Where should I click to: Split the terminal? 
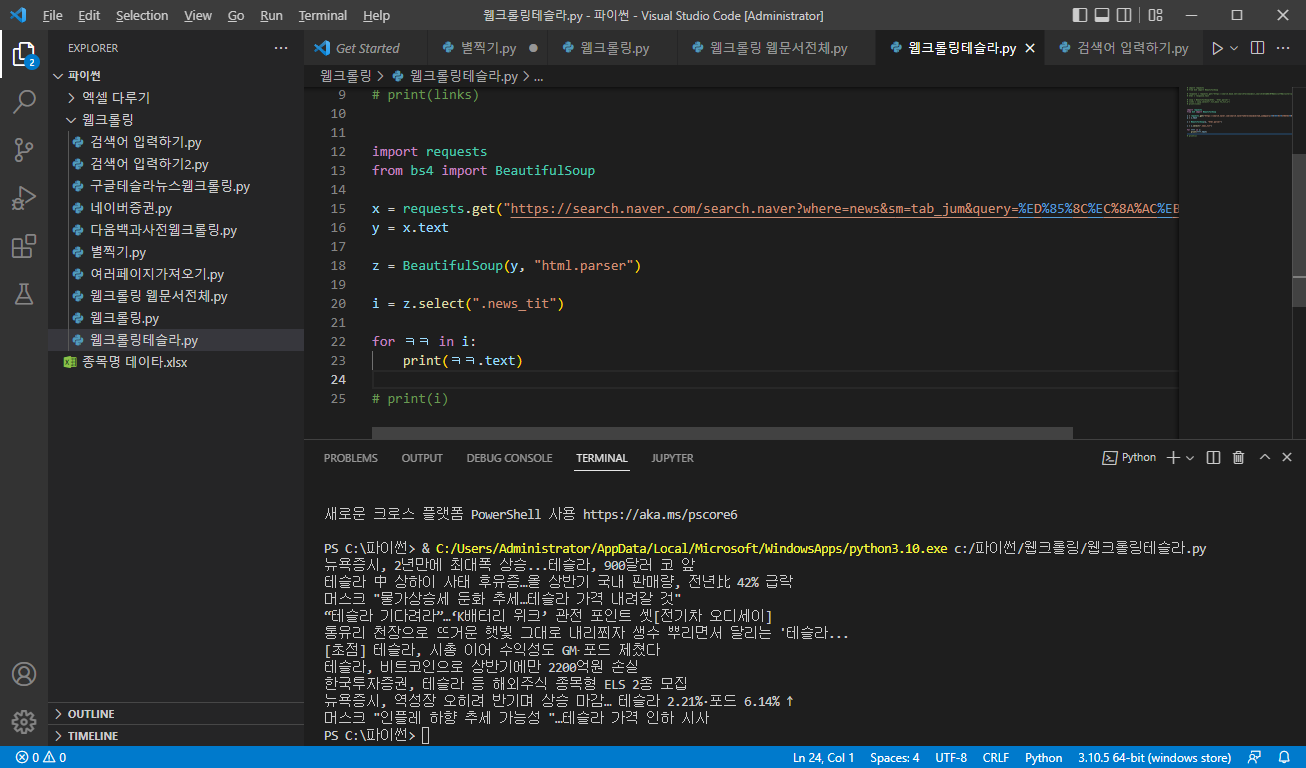pyautogui.click(x=1213, y=457)
